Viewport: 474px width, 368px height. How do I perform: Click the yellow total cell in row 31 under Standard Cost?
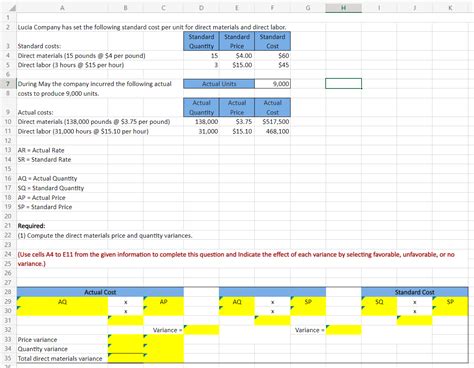(x=415, y=320)
